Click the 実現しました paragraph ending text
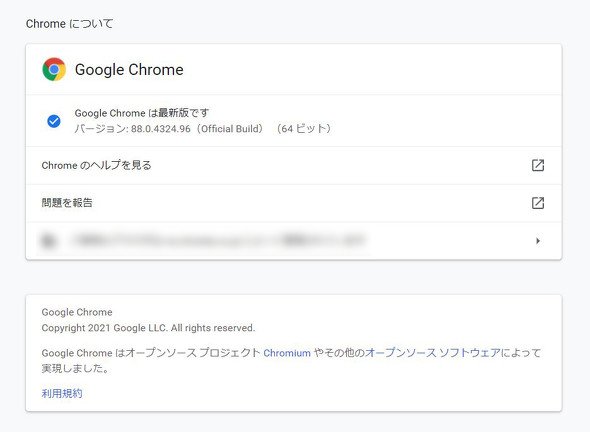 76,368
